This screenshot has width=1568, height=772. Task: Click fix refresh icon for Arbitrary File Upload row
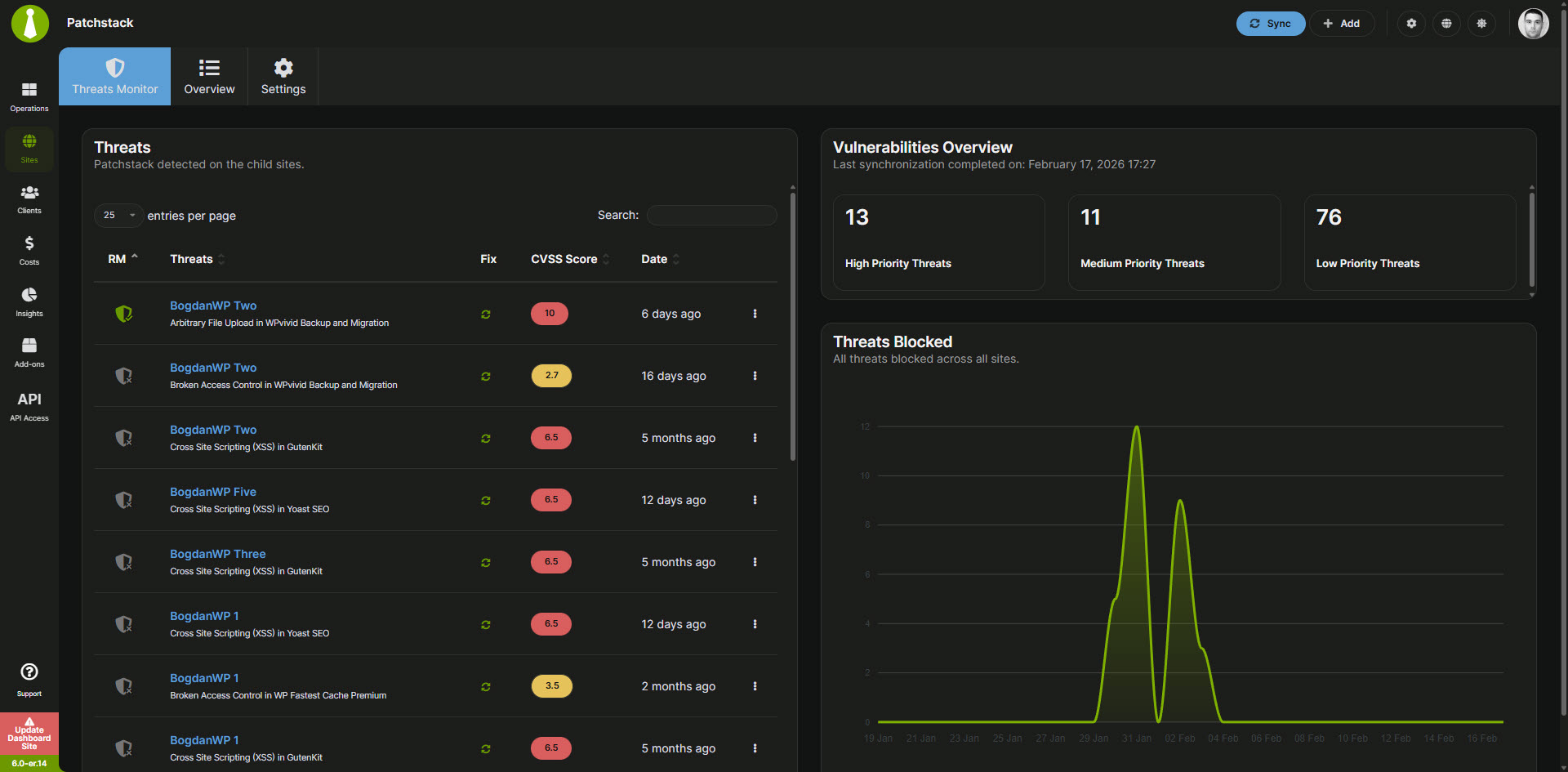coord(486,315)
